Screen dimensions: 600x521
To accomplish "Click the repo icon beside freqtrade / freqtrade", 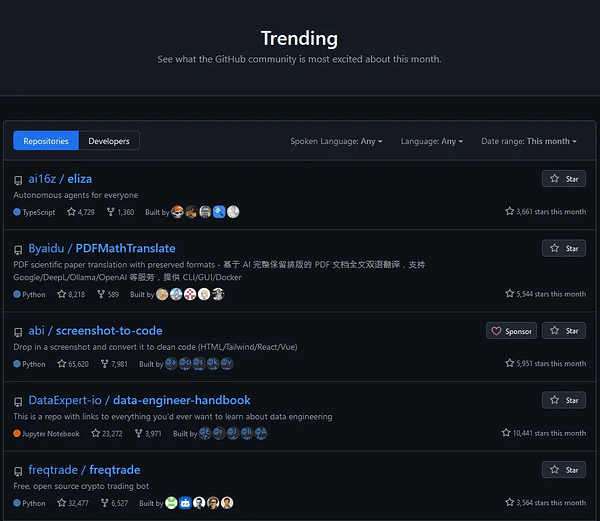I will pyautogui.click(x=18, y=471).
